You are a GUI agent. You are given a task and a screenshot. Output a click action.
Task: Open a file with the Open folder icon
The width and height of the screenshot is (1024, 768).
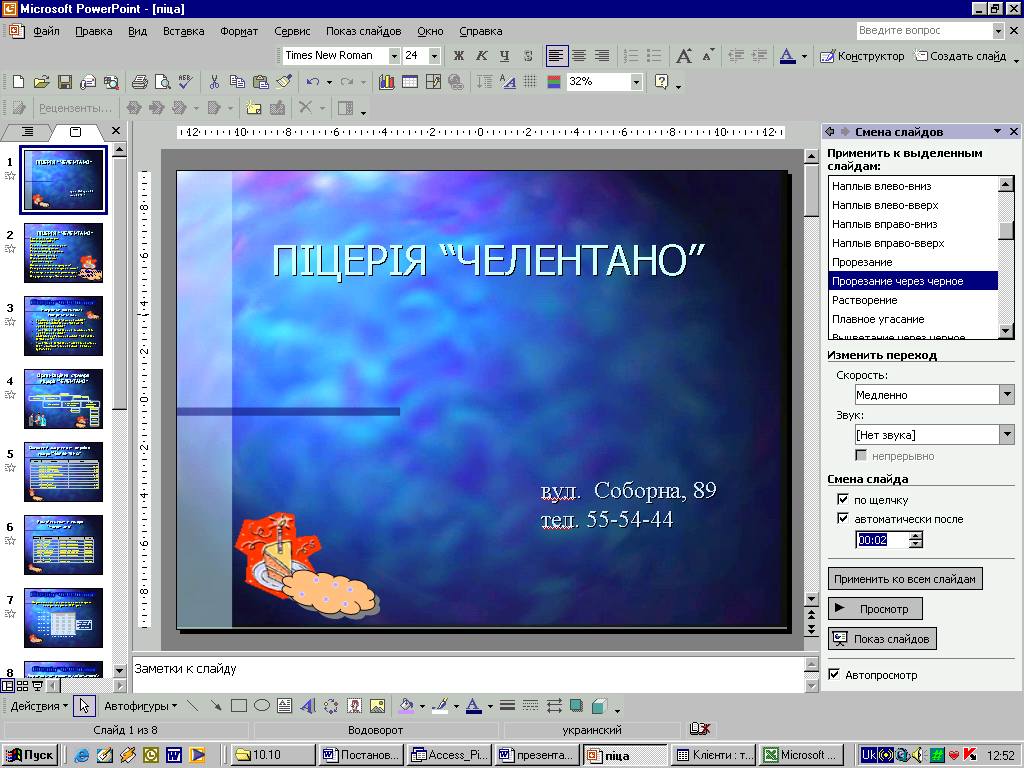coord(42,82)
